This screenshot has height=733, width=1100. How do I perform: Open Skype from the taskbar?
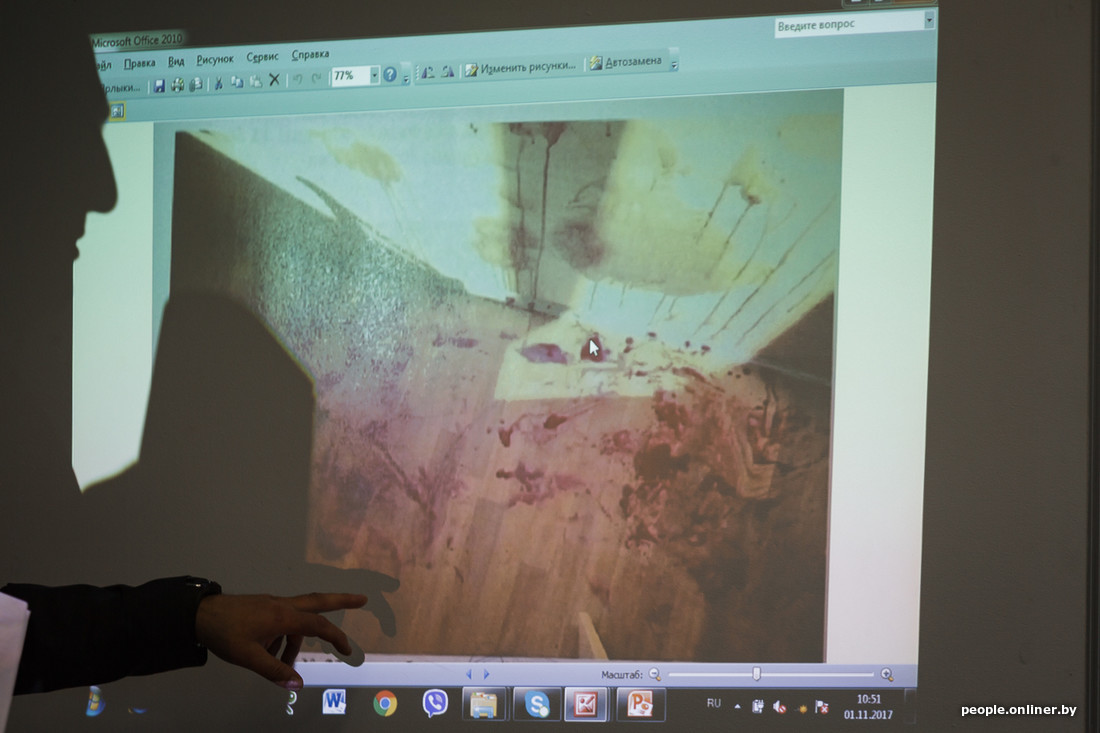coord(537,704)
